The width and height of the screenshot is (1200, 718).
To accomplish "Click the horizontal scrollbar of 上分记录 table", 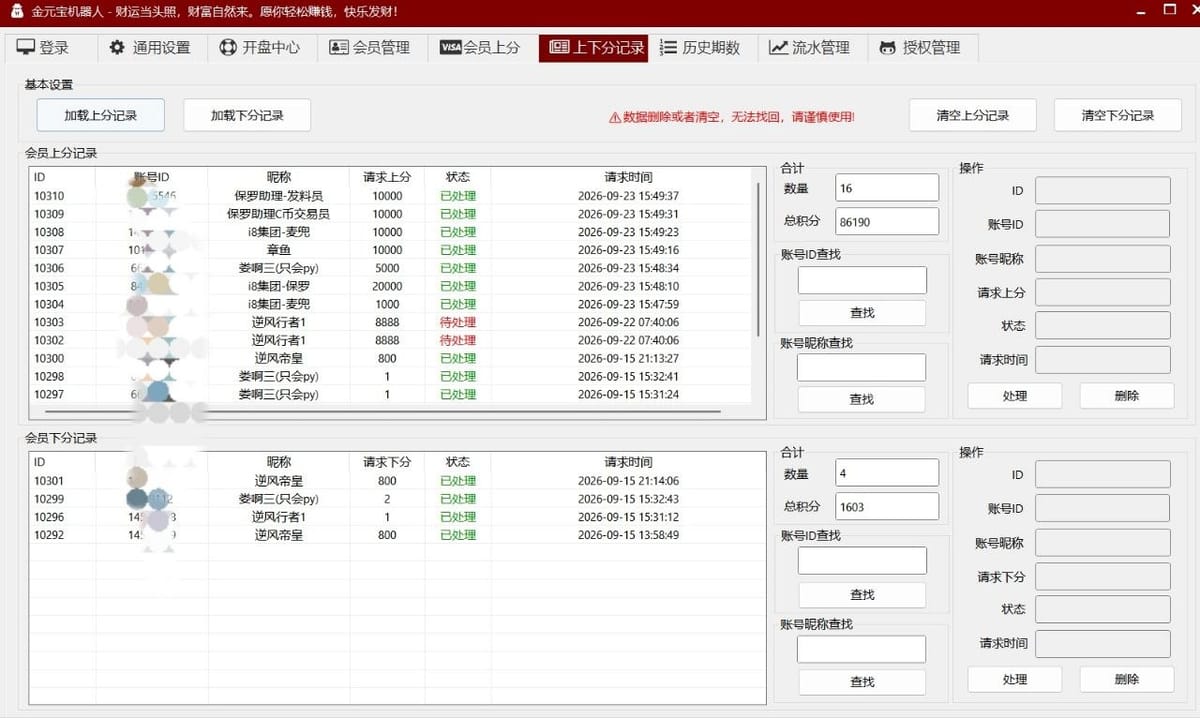I will 382,411.
